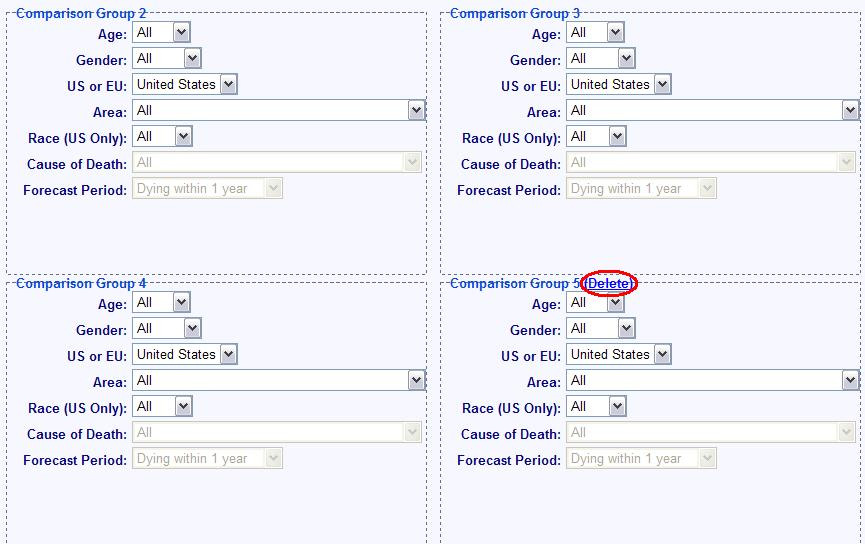Open Gender dropdown in Comparison Group 2

[166, 59]
